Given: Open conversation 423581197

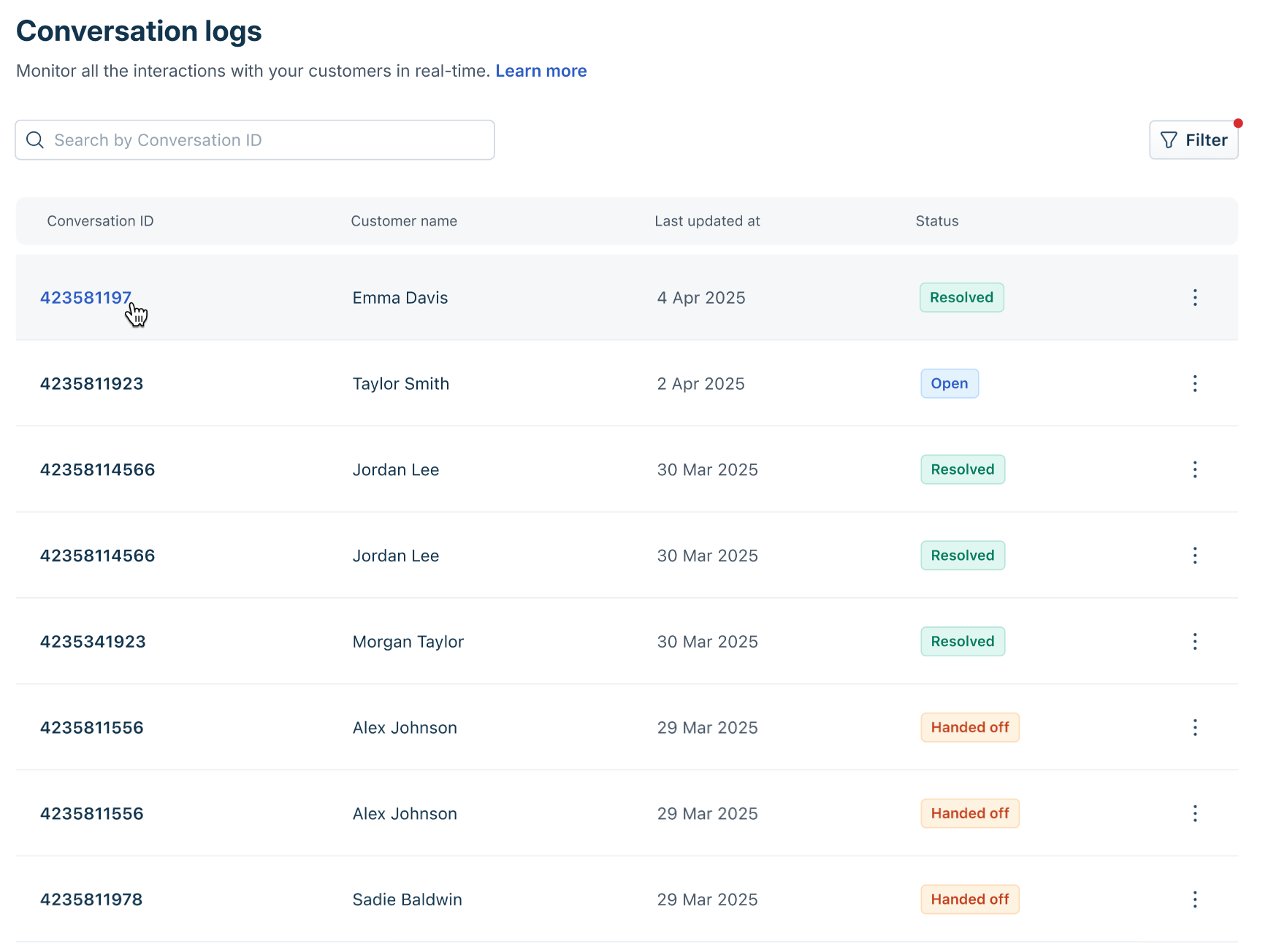Looking at the screenshot, I should point(85,298).
